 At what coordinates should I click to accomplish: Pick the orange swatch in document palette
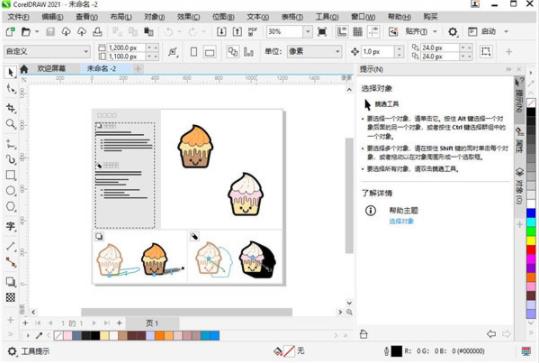click(160, 336)
